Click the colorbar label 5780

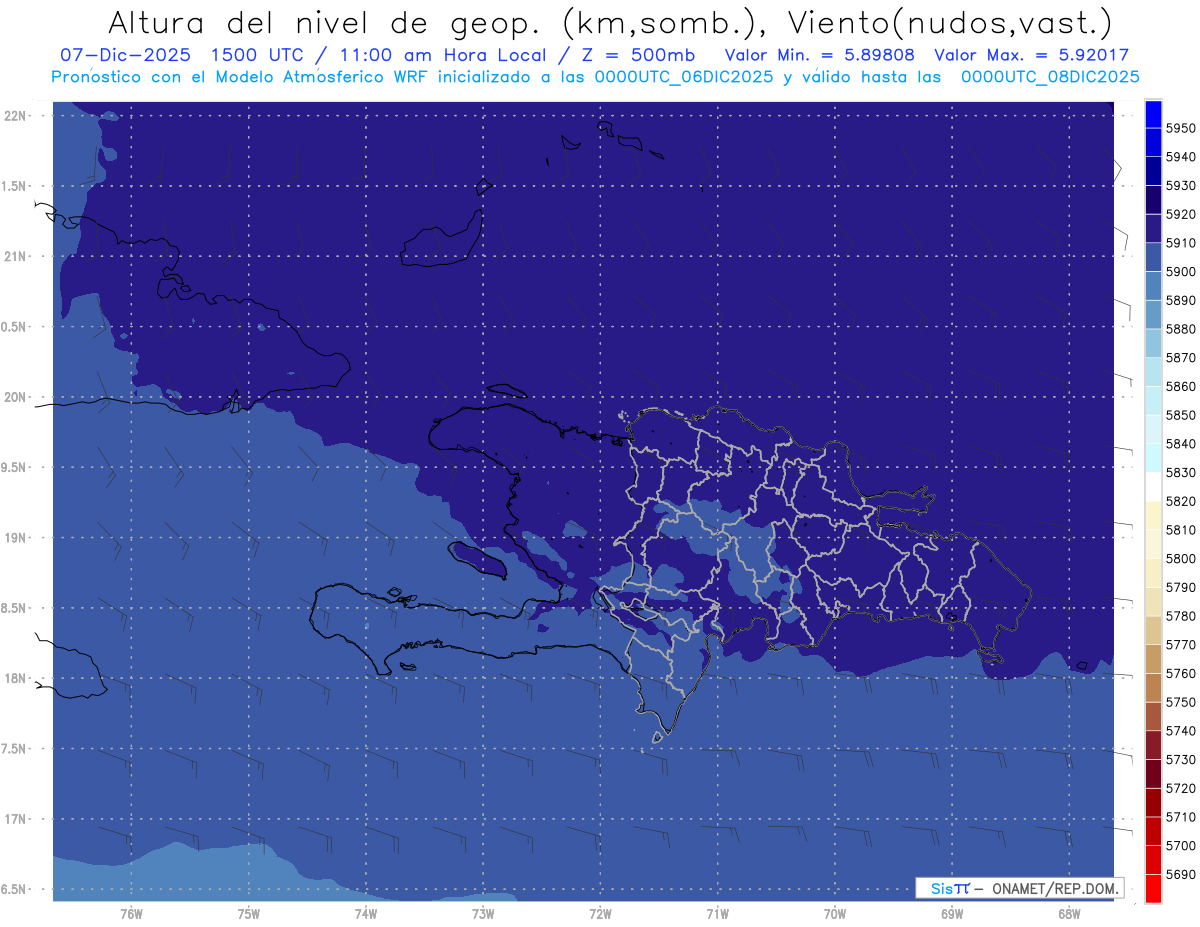1181,616
